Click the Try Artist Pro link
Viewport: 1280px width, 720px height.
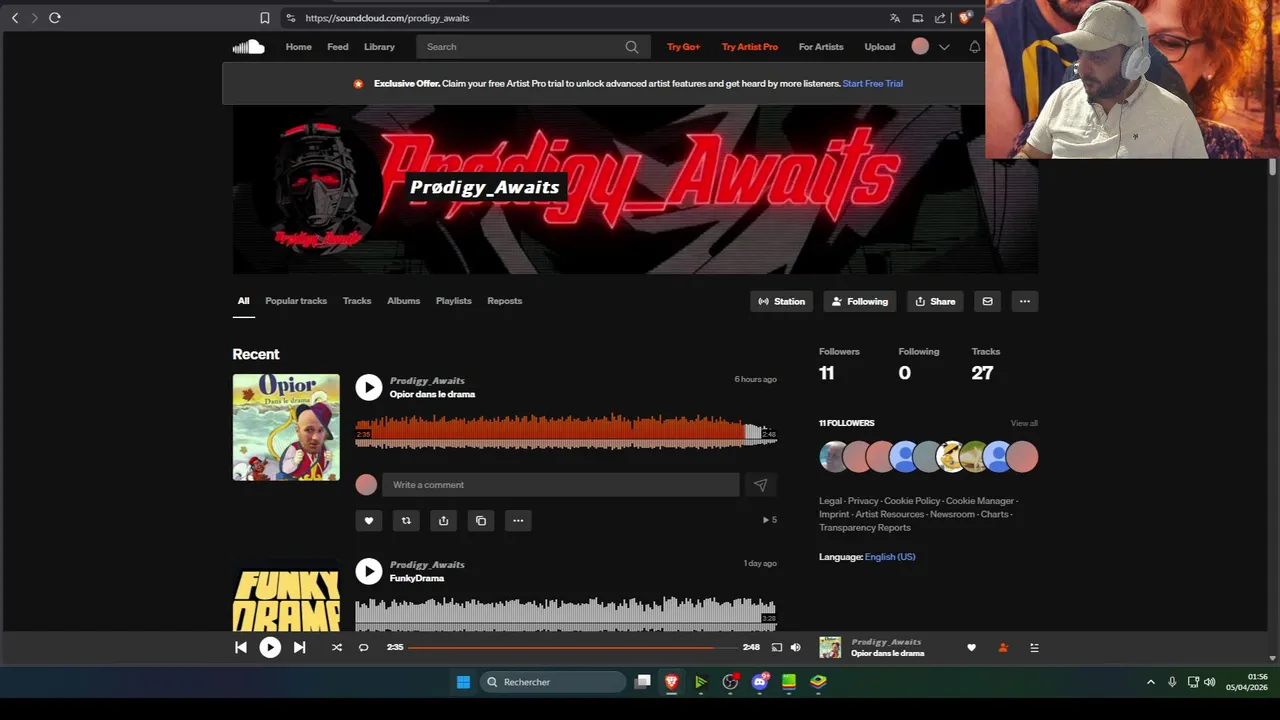coord(750,47)
